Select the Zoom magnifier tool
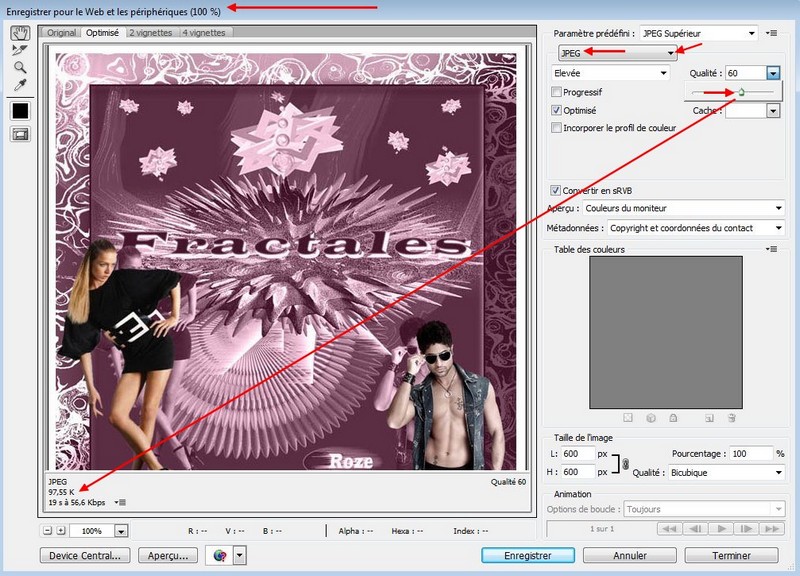 (x=20, y=67)
